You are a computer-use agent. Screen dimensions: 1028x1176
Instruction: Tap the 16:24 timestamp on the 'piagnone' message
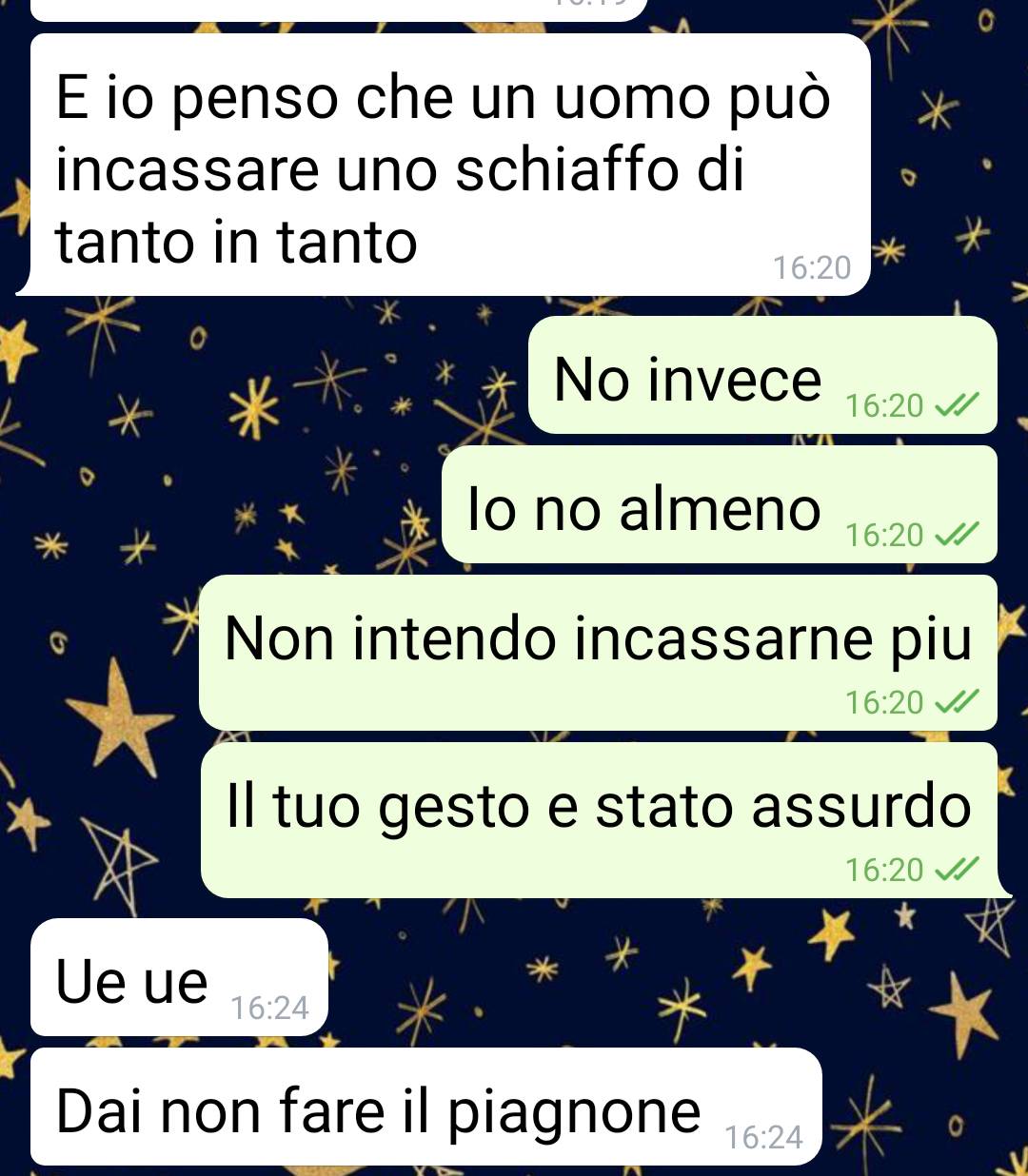763,1138
